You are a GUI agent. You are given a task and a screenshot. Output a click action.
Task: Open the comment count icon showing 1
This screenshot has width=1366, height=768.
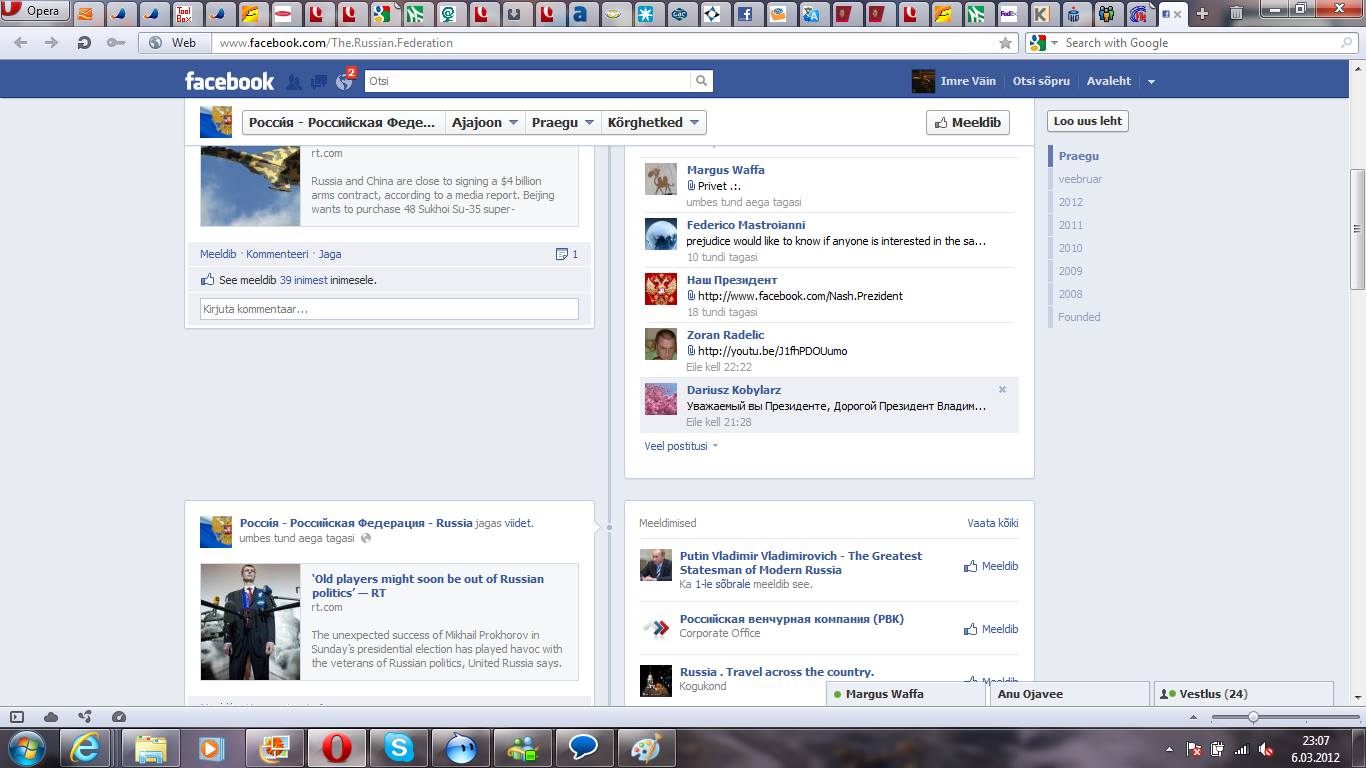pos(567,254)
